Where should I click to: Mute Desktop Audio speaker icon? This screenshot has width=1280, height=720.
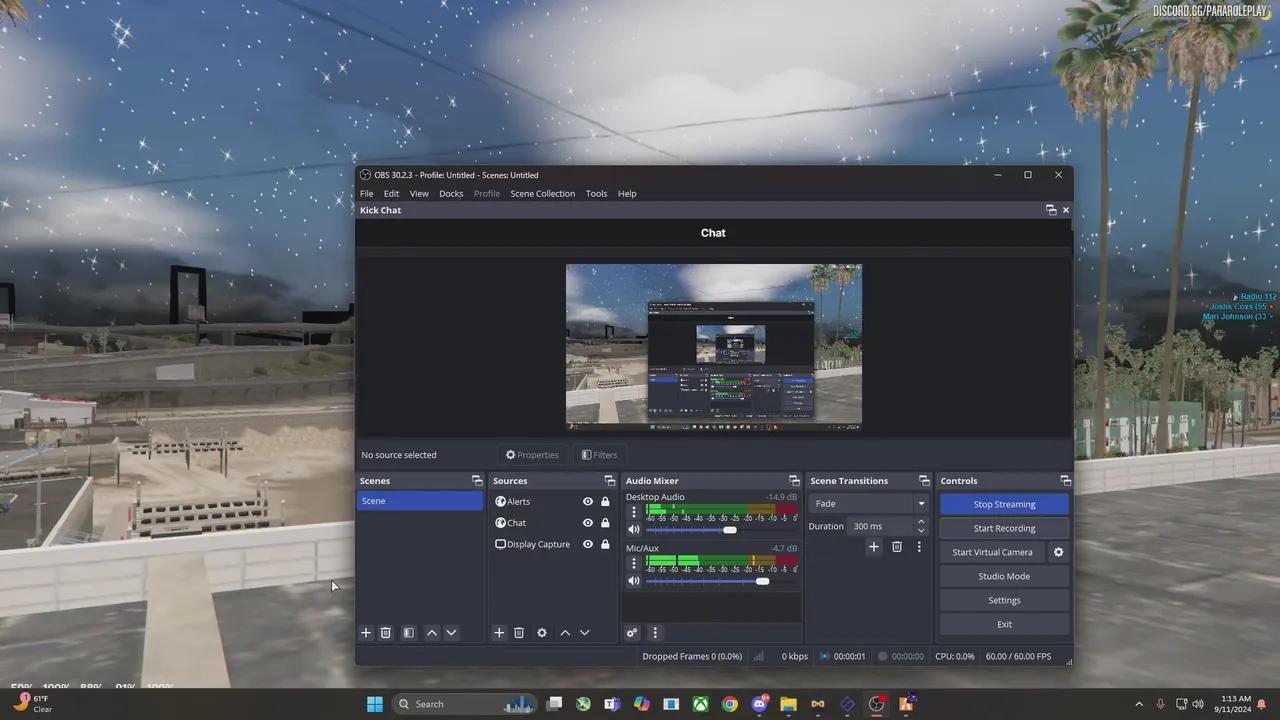point(633,530)
